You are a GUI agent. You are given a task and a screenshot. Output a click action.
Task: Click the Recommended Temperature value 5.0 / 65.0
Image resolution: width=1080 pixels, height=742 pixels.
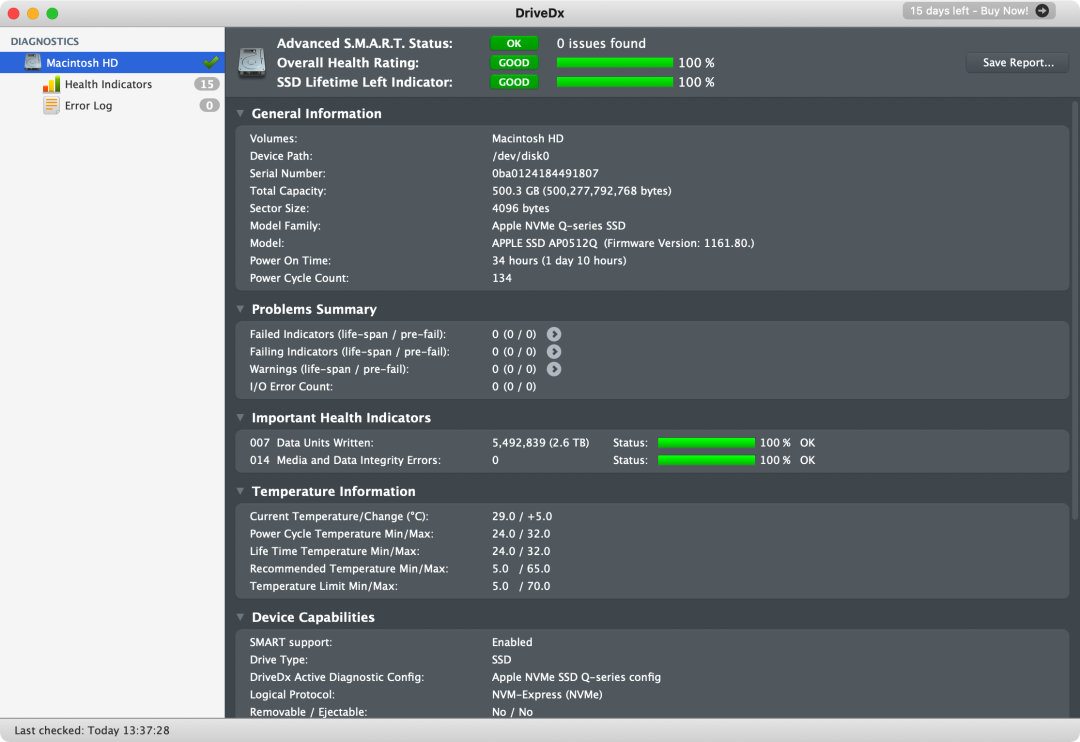tap(521, 569)
